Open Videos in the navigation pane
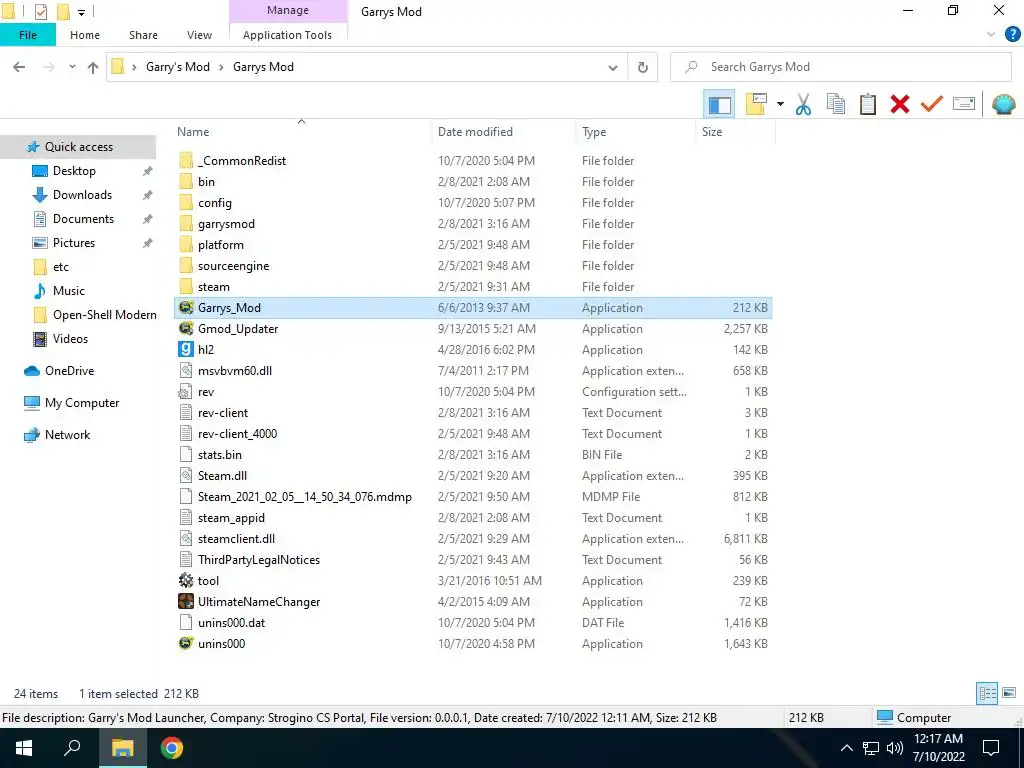Viewport: 1024px width, 768px height. 70,339
